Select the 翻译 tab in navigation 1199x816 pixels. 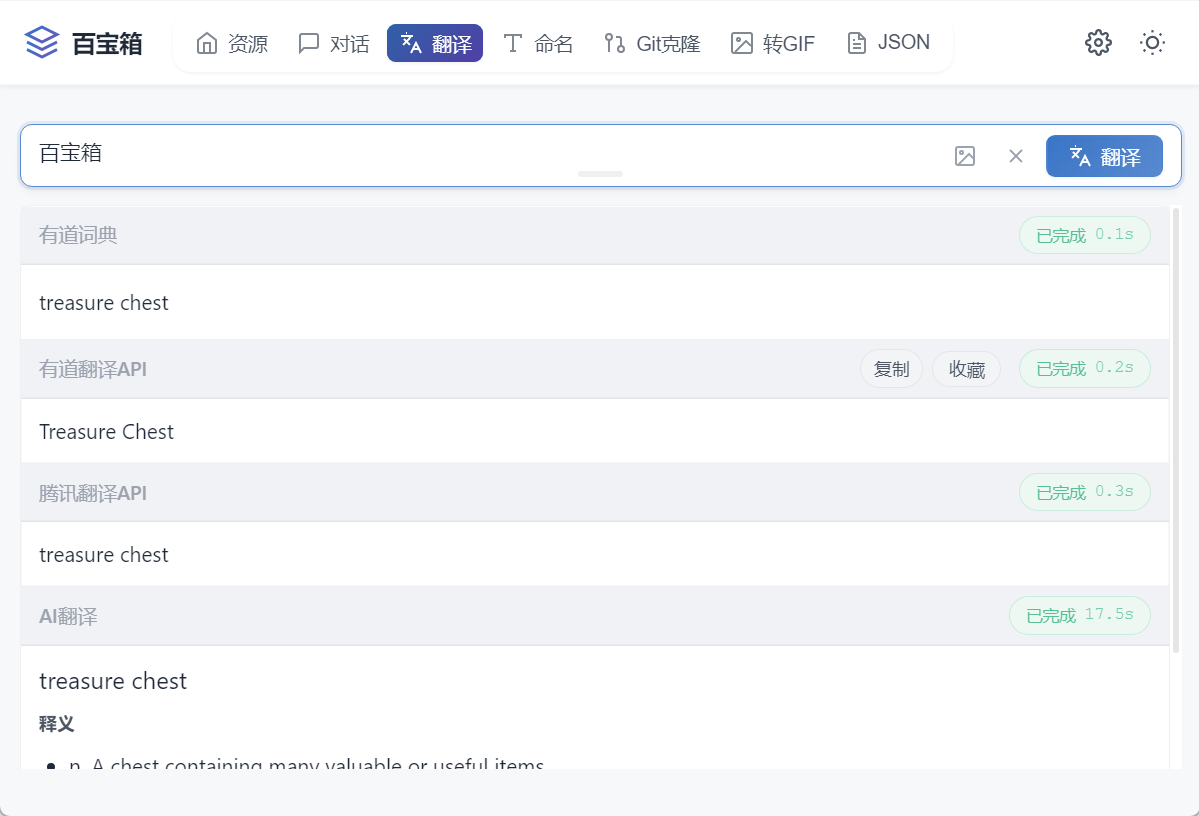click(x=435, y=43)
